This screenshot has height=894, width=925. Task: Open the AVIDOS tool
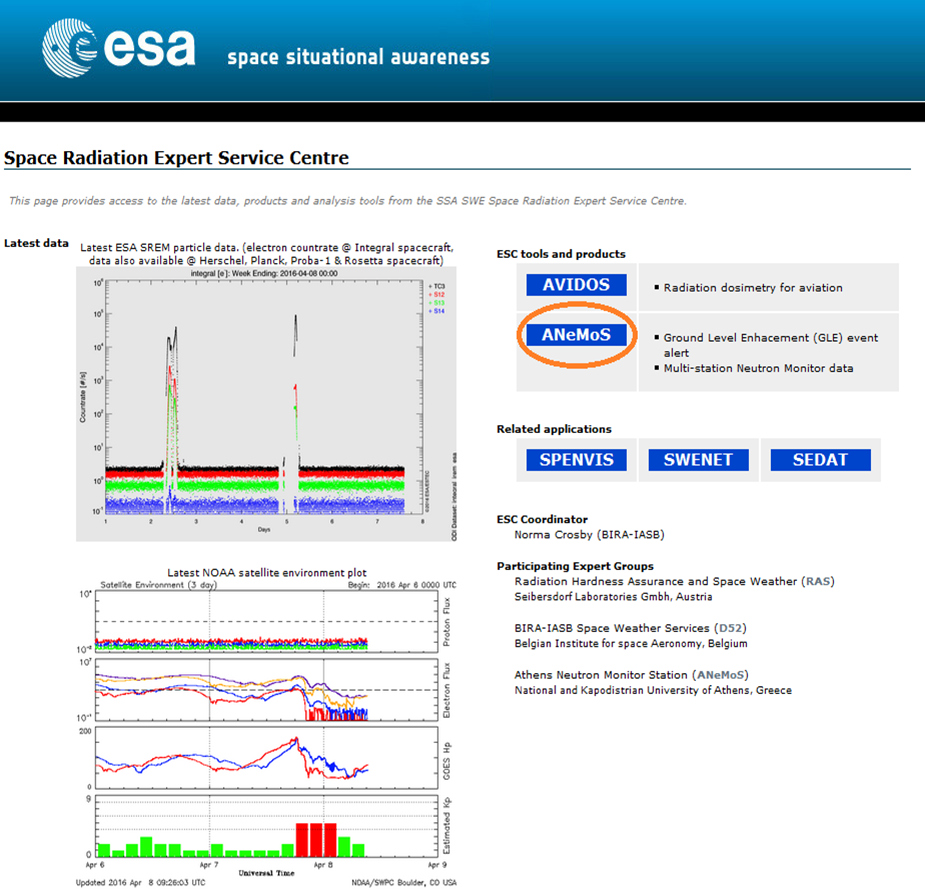tap(576, 285)
